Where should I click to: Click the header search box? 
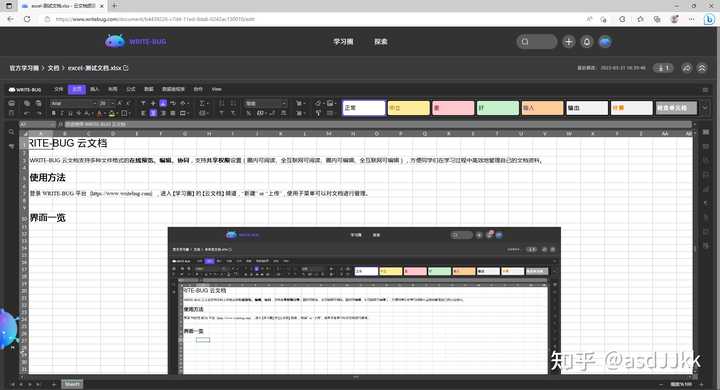pyautogui.click(x=536, y=42)
